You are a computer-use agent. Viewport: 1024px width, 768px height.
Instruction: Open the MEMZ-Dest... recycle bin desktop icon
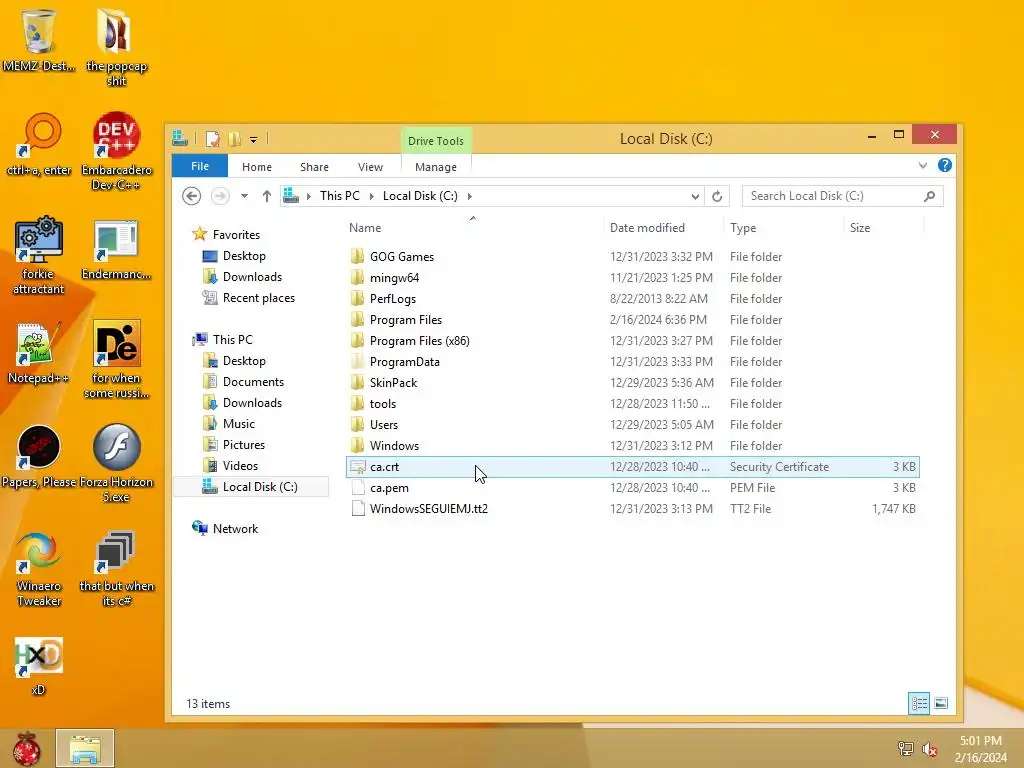click(39, 40)
